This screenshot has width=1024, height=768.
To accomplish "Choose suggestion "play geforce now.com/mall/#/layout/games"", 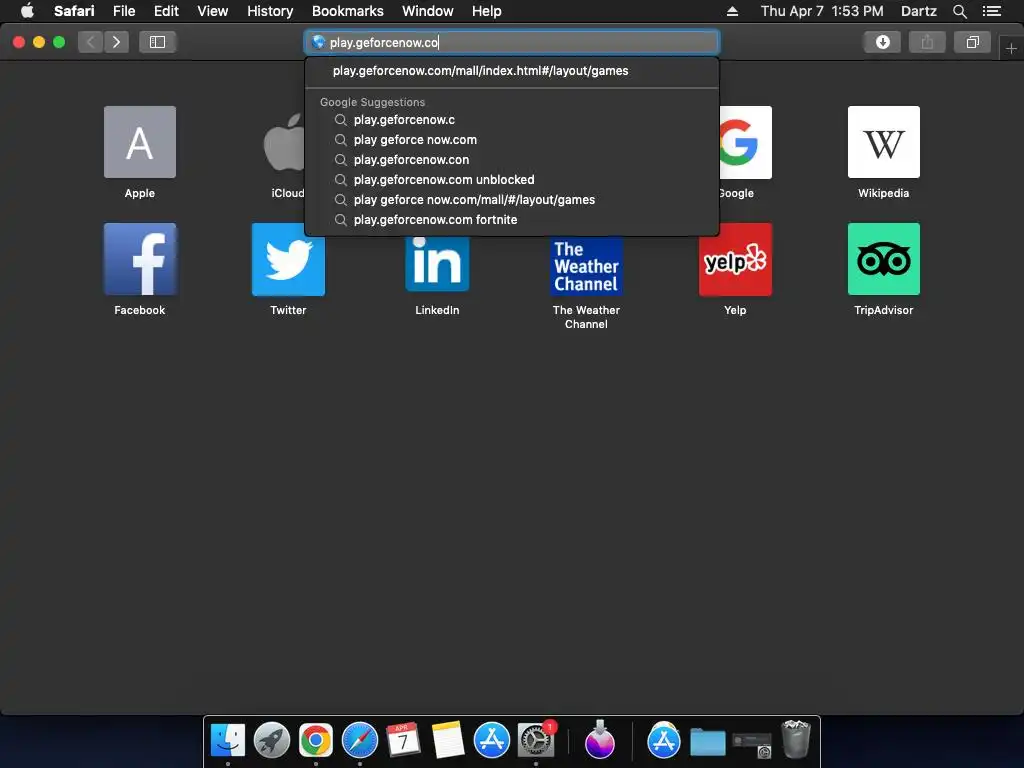I will [512, 200].
